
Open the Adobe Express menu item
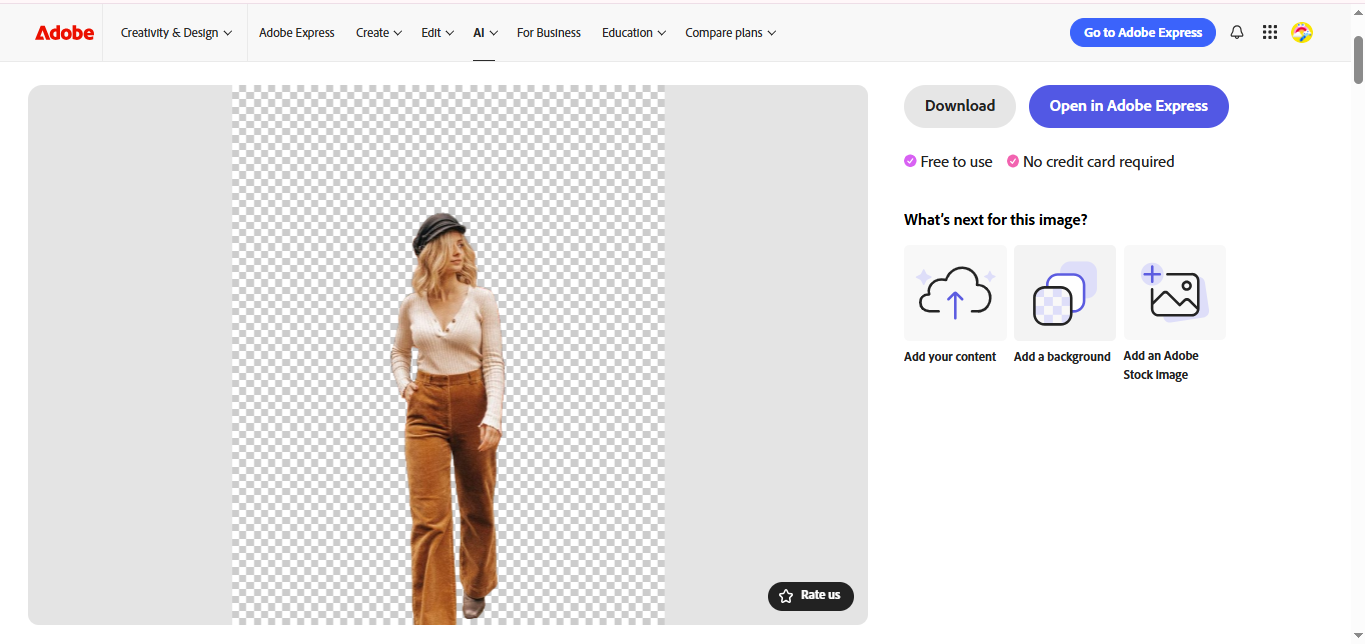[296, 32]
